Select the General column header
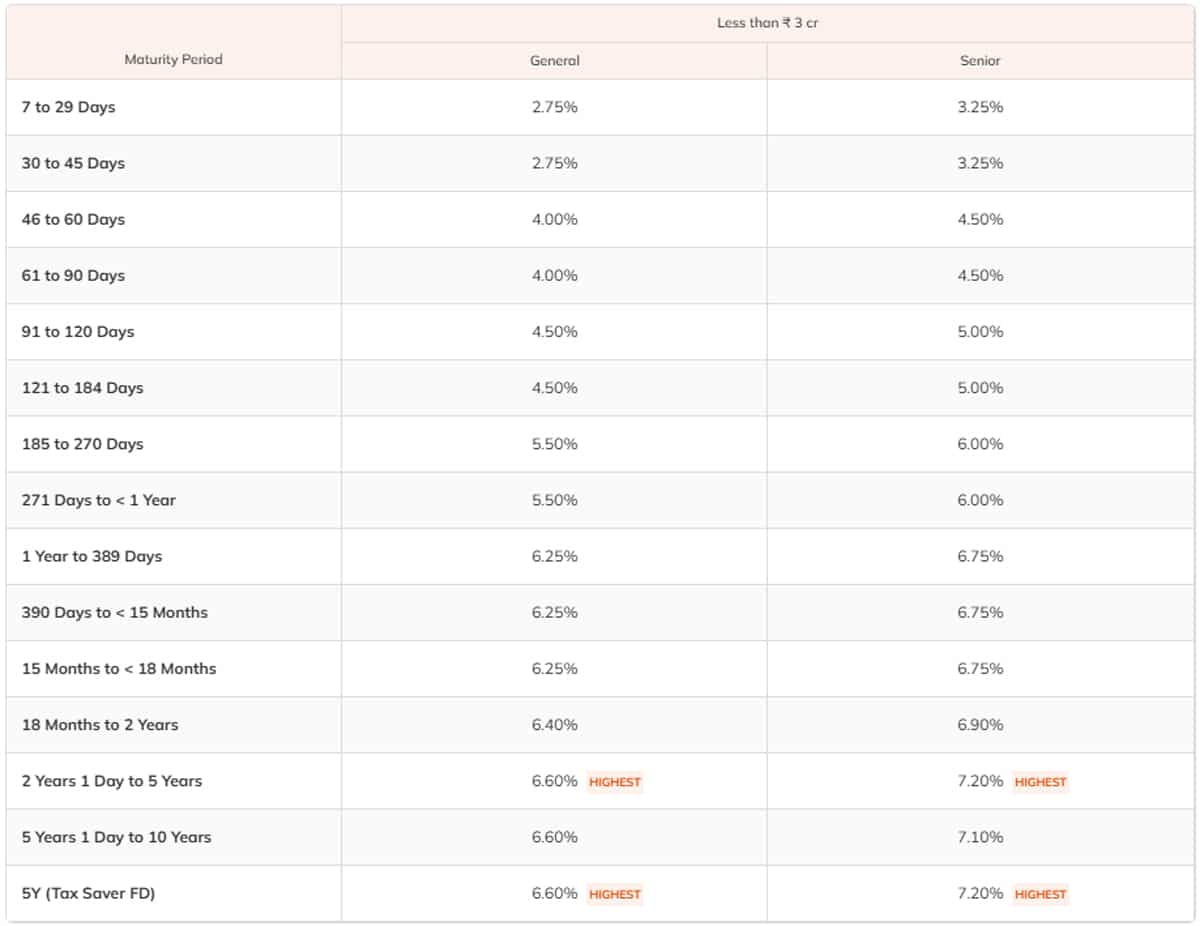This screenshot has width=1200, height=926. pos(554,61)
